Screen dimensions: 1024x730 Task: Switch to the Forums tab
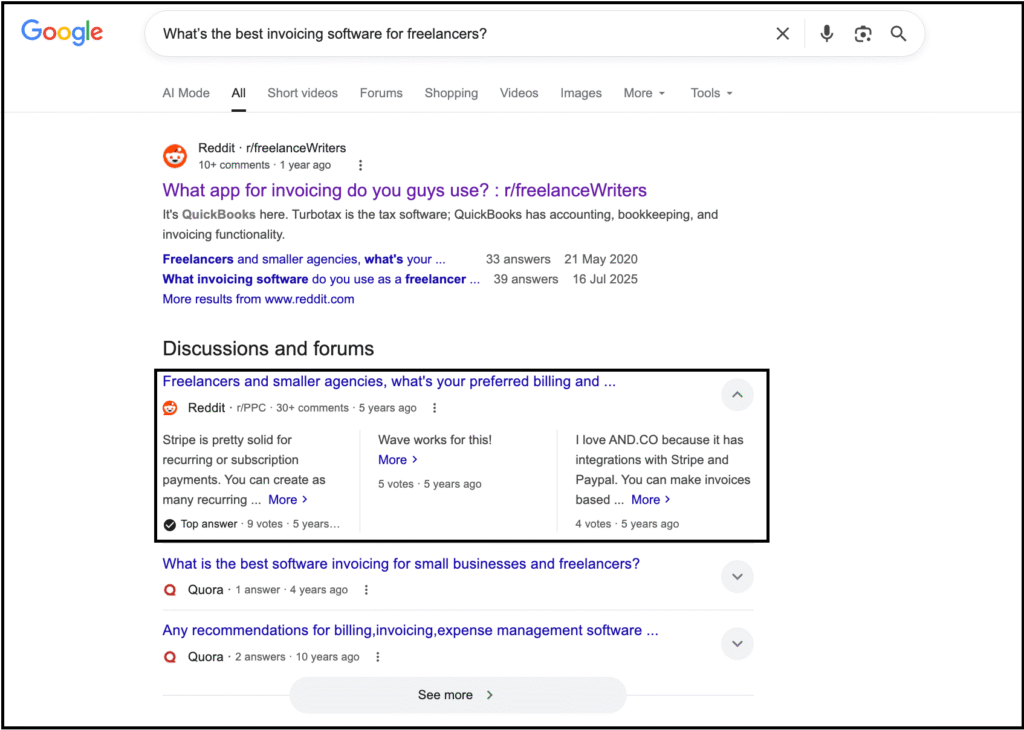tap(381, 93)
